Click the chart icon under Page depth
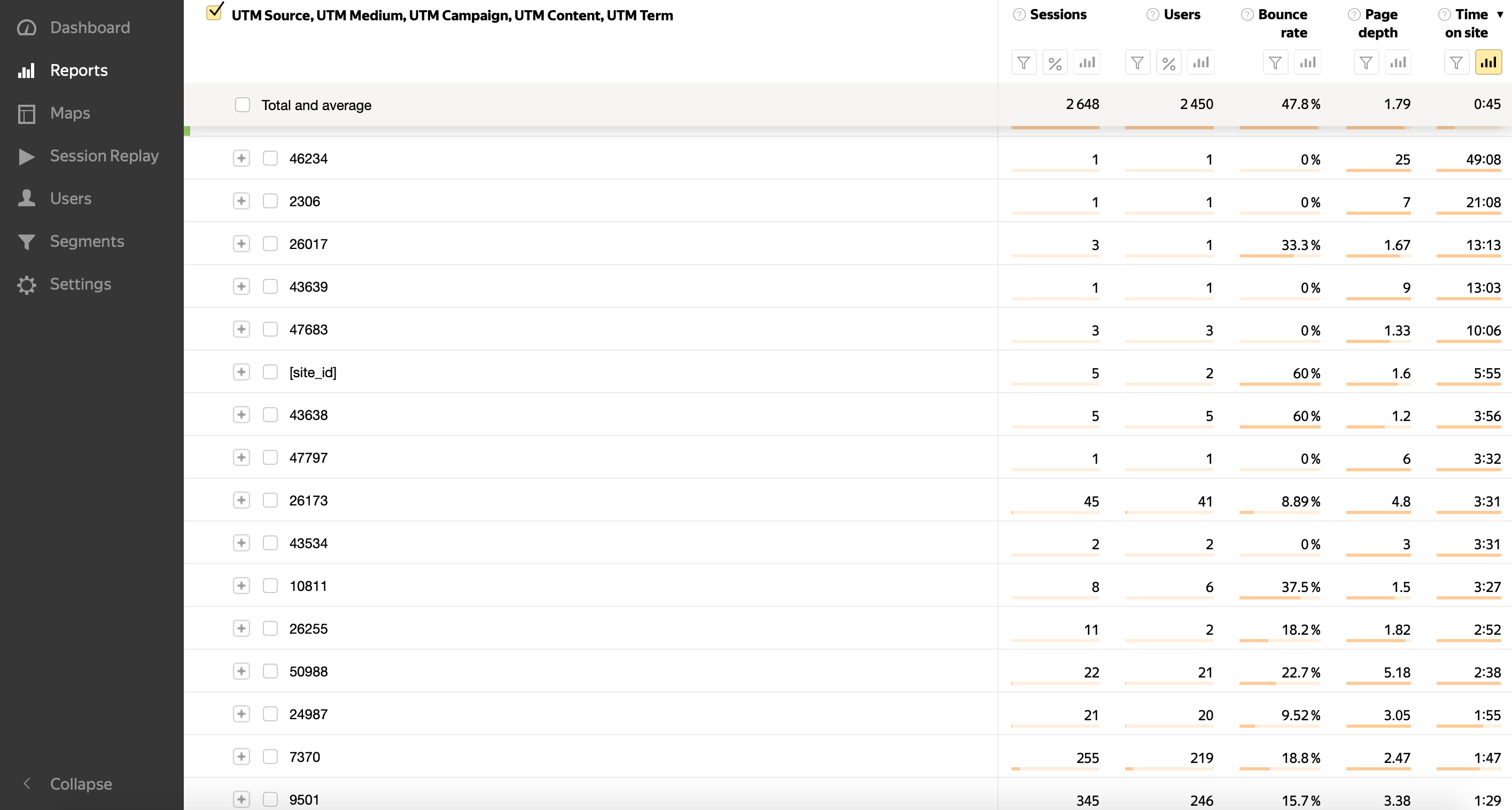Screen dimensions: 1512x810 [x=1398, y=62]
